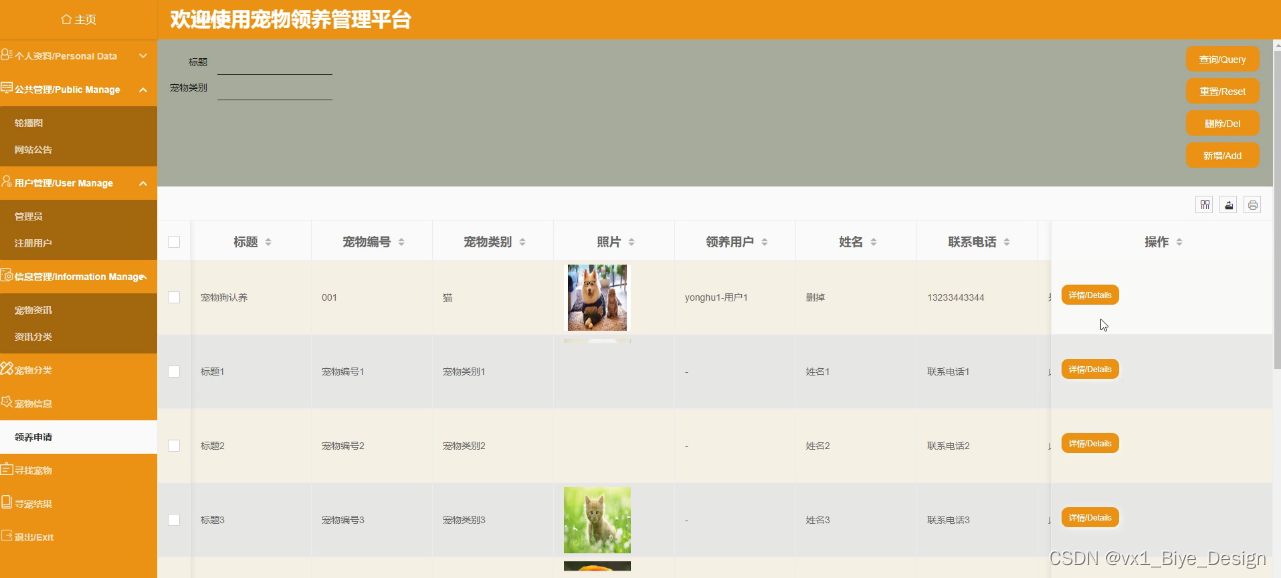Screen dimensions: 1281x578
Task: Click the 查询/Query button
Action: coord(1222,59)
